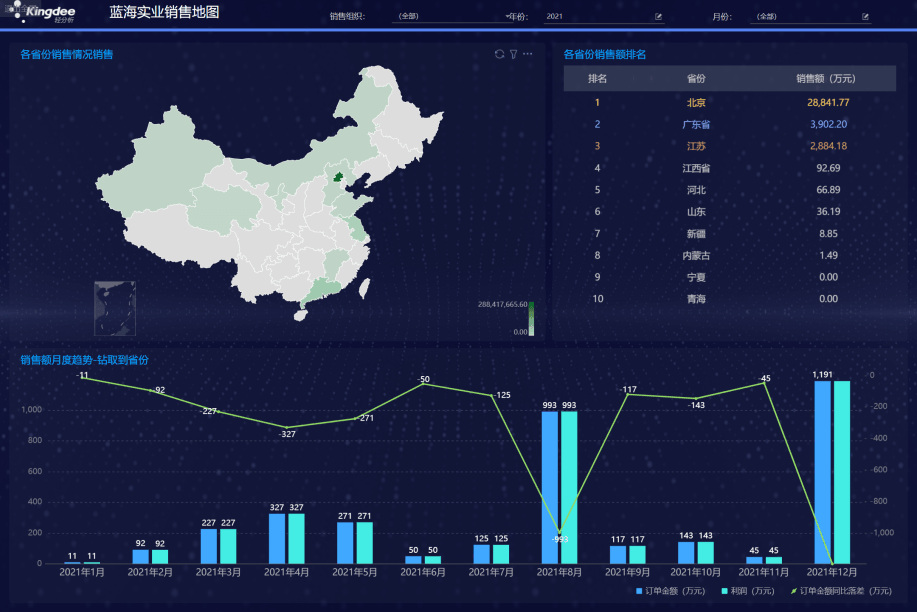Select 广东省 in the ranking table
The width and height of the screenshot is (917, 612).
click(696, 124)
